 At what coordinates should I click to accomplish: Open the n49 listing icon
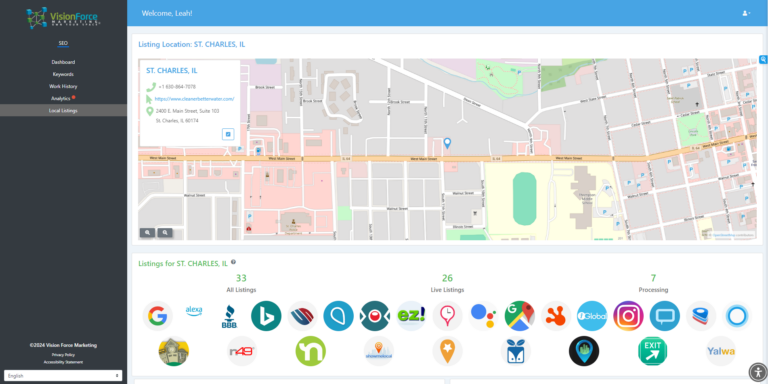[x=242, y=351]
